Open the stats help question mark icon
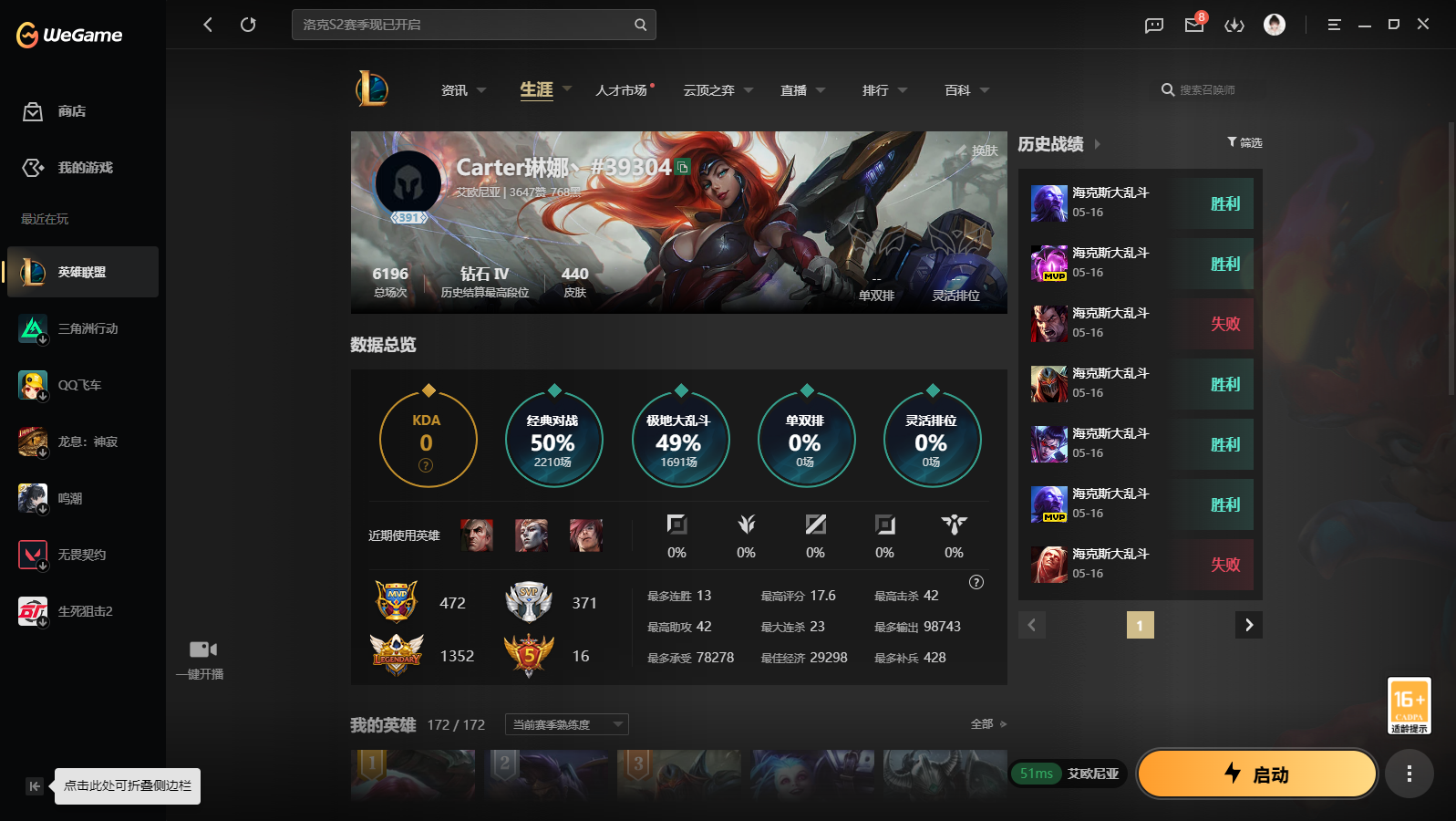 point(976,582)
